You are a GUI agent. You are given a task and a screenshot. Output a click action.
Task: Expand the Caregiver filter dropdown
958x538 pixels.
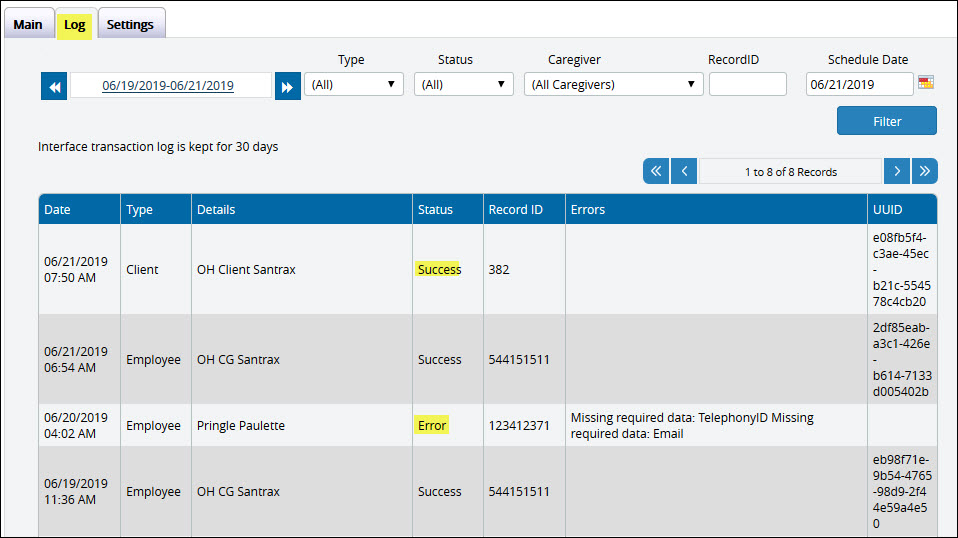(x=613, y=84)
